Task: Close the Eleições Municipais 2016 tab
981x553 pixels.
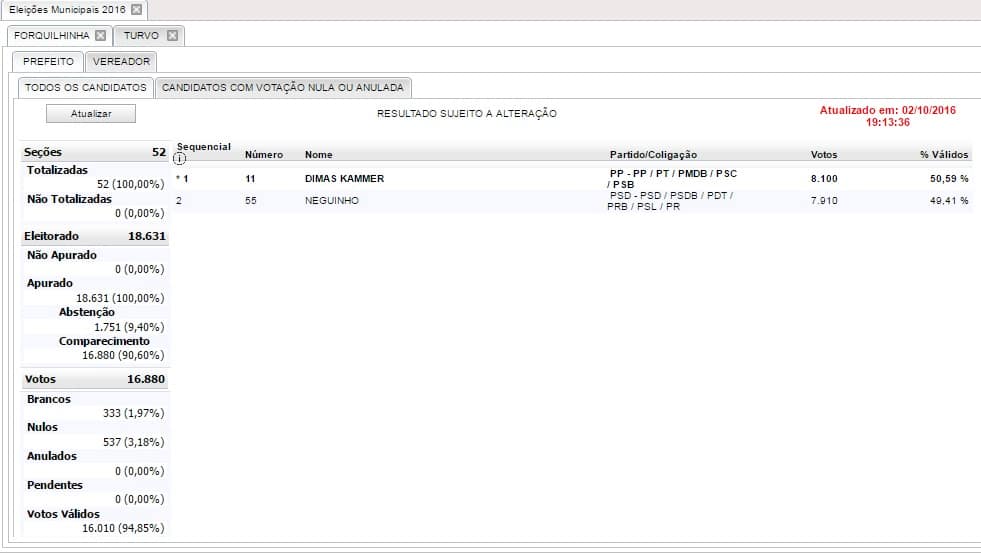Action: coord(136,10)
